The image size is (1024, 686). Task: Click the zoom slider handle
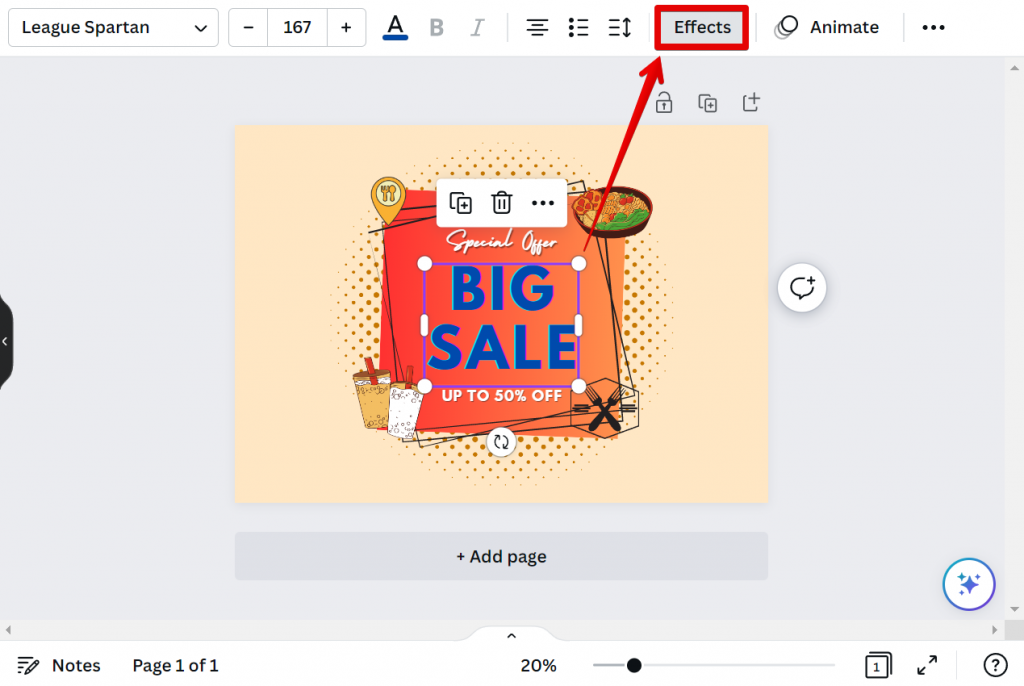pyautogui.click(x=634, y=666)
